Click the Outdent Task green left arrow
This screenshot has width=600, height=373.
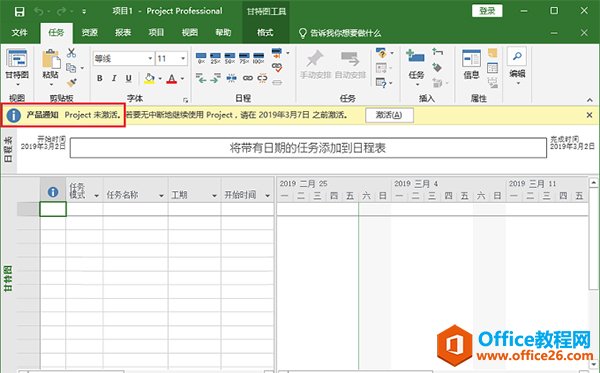[201, 78]
